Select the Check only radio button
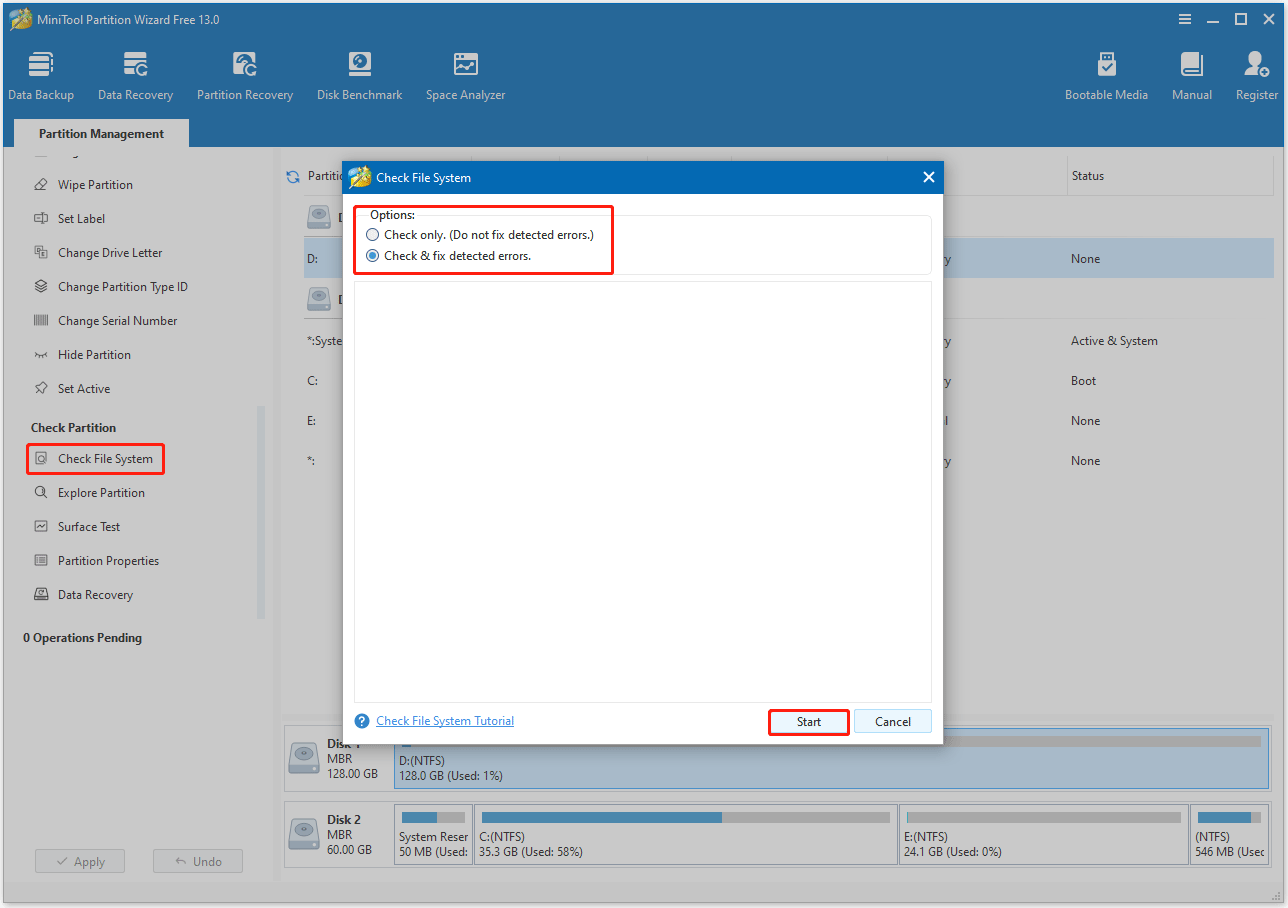Image resolution: width=1288 pixels, height=908 pixels. tap(371, 234)
